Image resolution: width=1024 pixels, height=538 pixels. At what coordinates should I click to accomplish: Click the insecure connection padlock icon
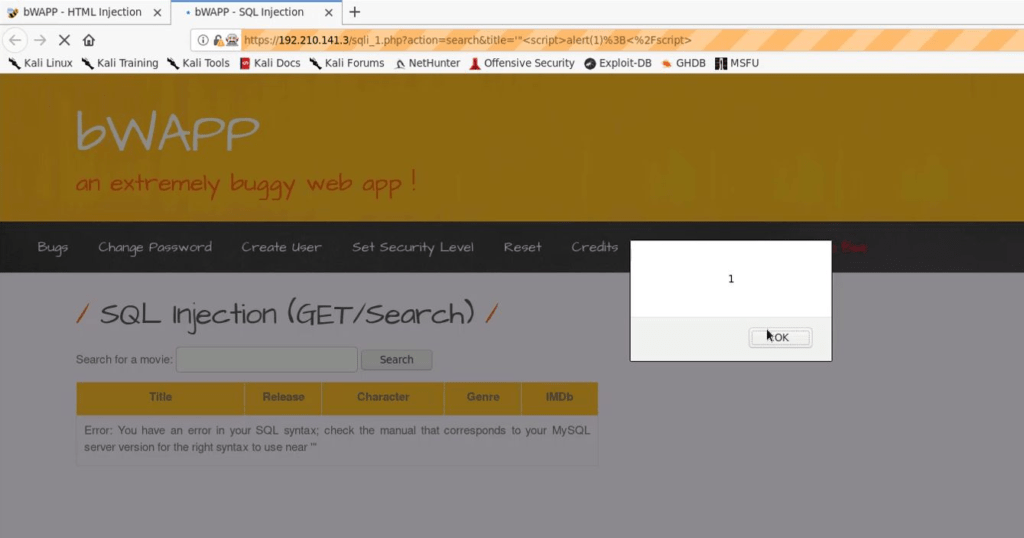tap(218, 40)
